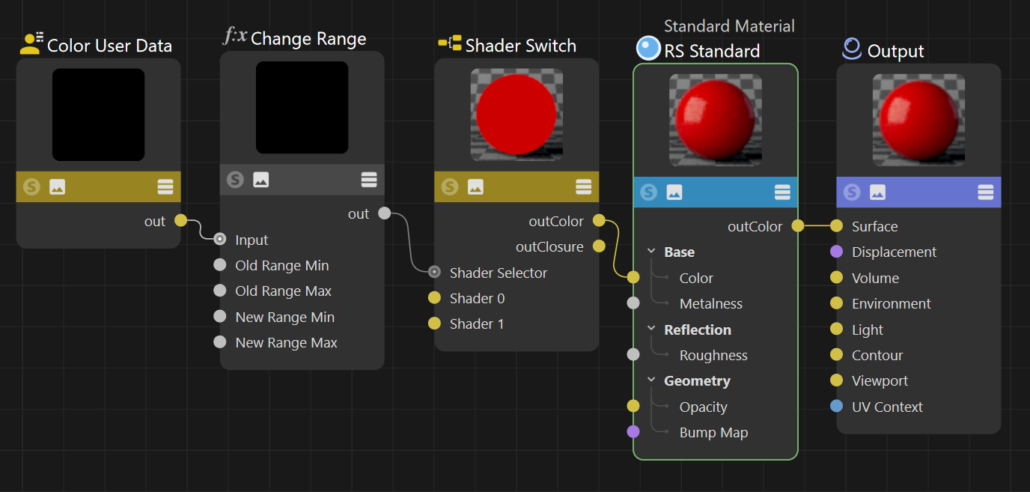
Task: Click the Shader 0 input port
Action: click(434, 298)
